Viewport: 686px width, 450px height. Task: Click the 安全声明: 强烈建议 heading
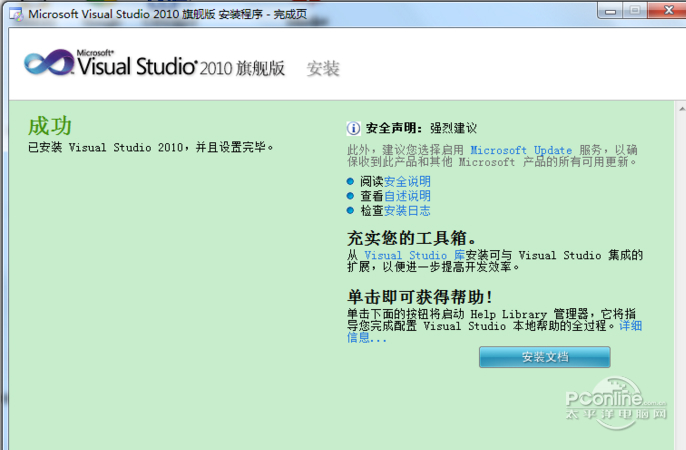421,128
